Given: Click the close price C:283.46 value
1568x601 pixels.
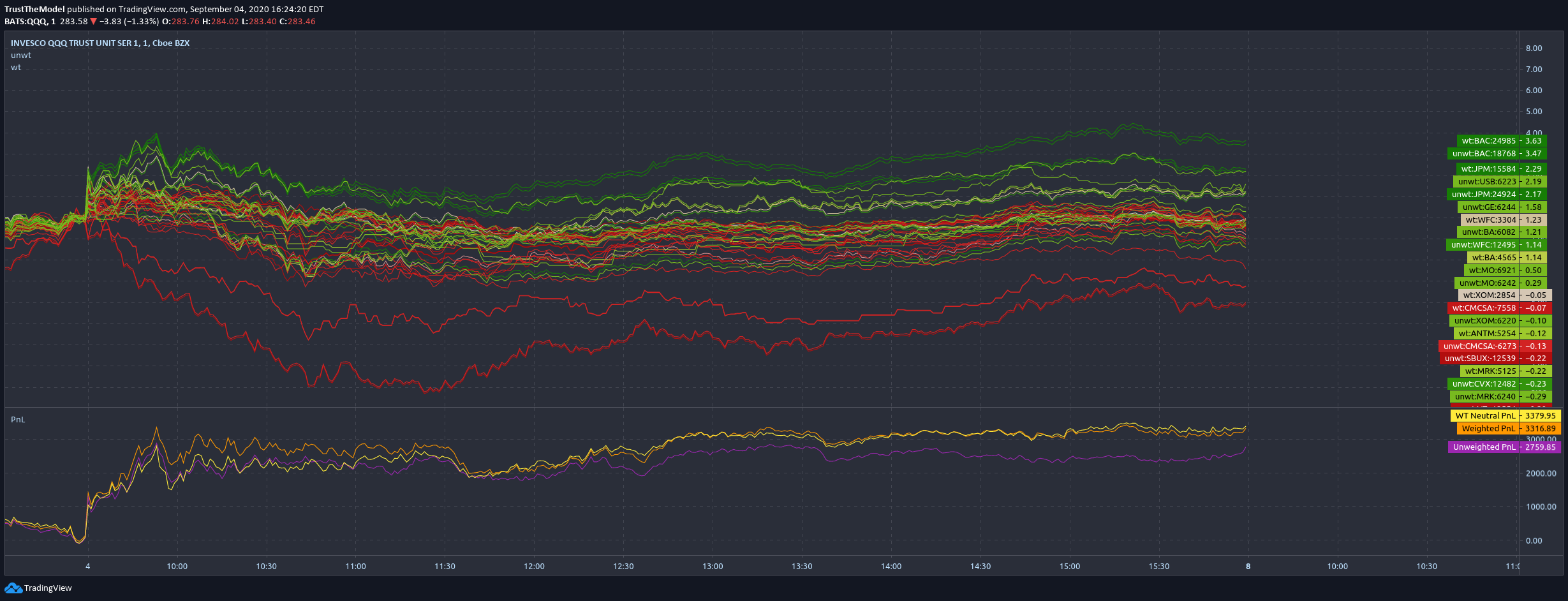Looking at the screenshot, I should point(297,21).
